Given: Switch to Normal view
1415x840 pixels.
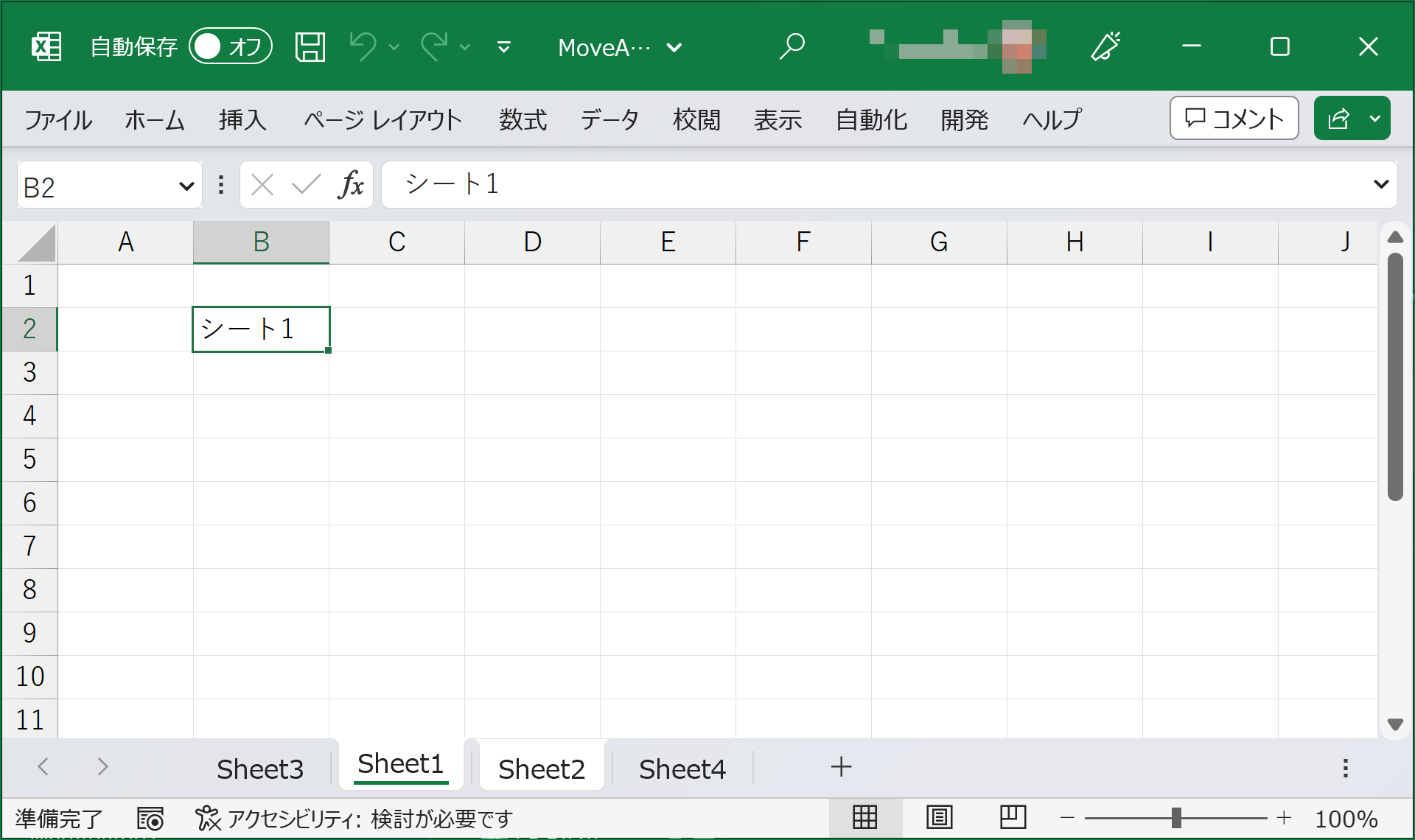Looking at the screenshot, I should pyautogui.click(x=864, y=817).
